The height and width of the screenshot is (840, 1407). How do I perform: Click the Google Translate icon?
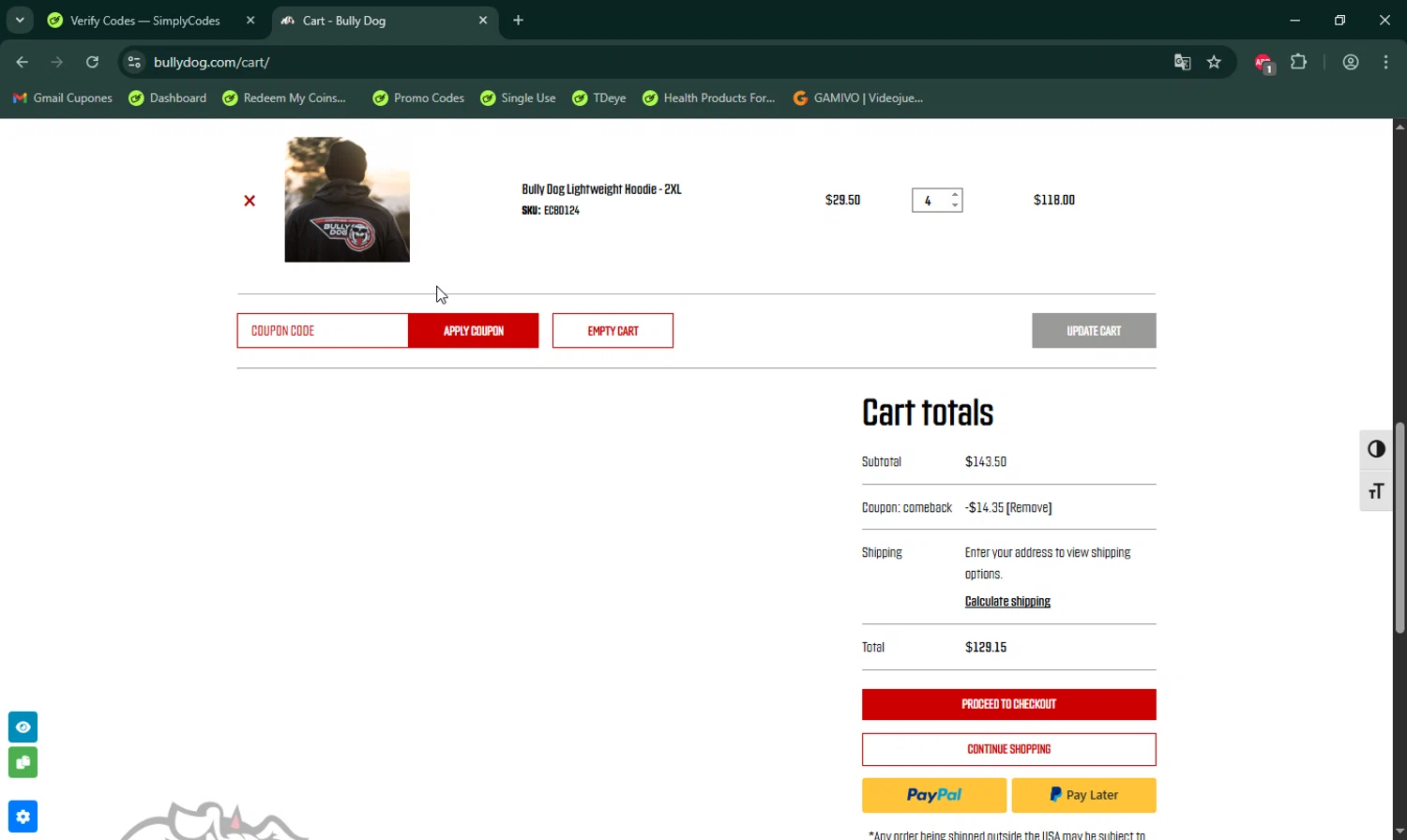tap(1182, 62)
